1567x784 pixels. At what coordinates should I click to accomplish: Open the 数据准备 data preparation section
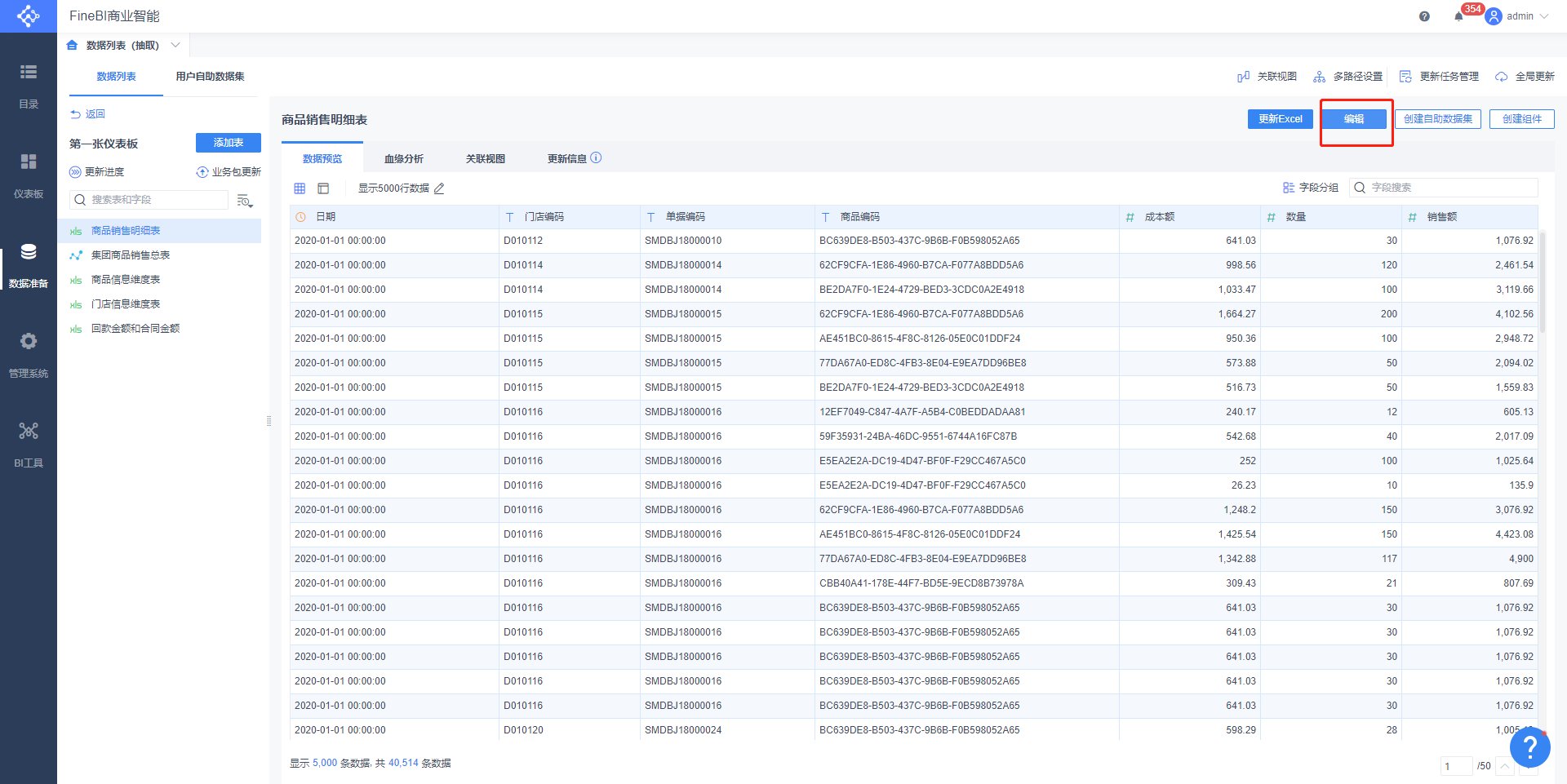click(29, 265)
